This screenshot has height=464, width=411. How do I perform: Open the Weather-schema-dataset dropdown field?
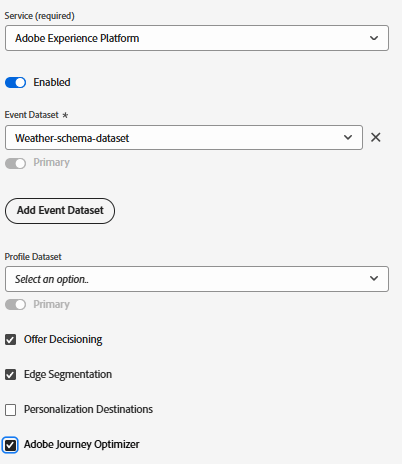(184, 137)
